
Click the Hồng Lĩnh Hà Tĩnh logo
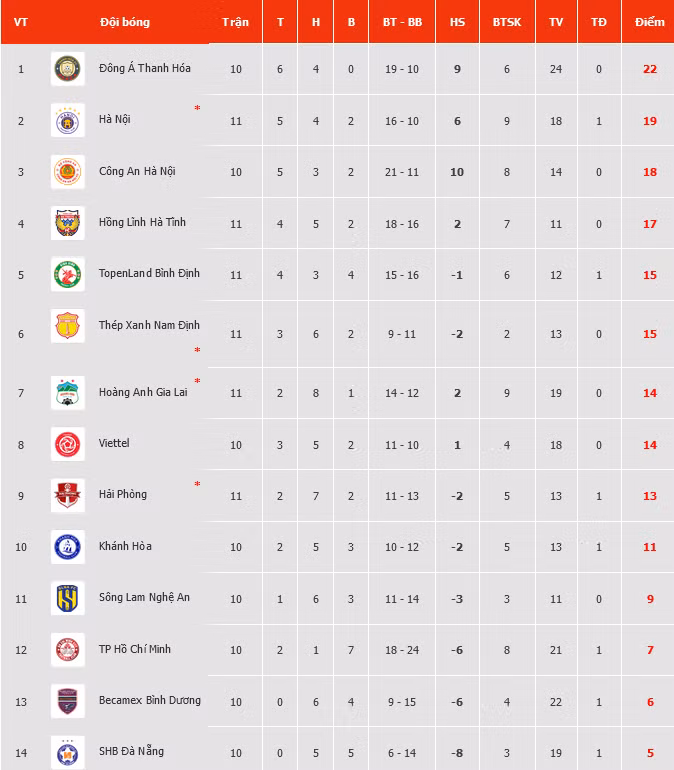(68, 223)
